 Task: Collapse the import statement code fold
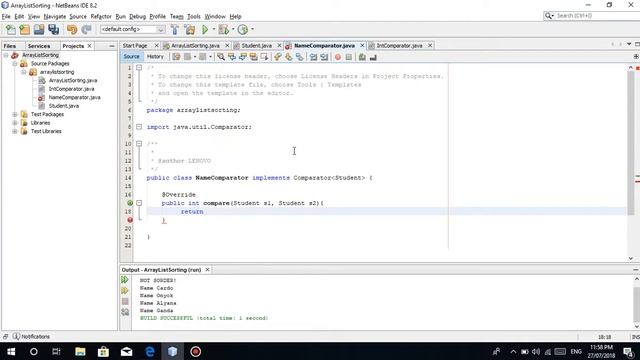[139, 127]
